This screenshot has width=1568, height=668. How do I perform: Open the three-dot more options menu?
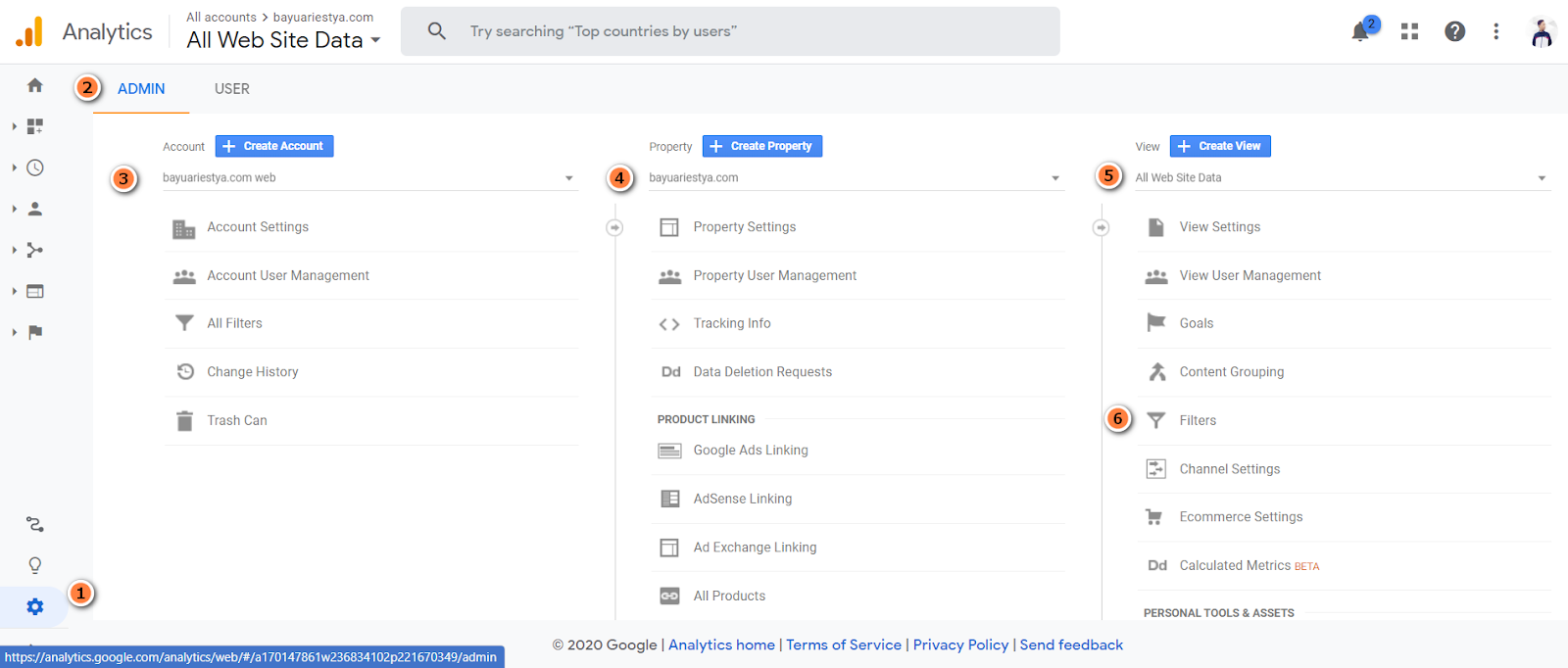(1495, 32)
